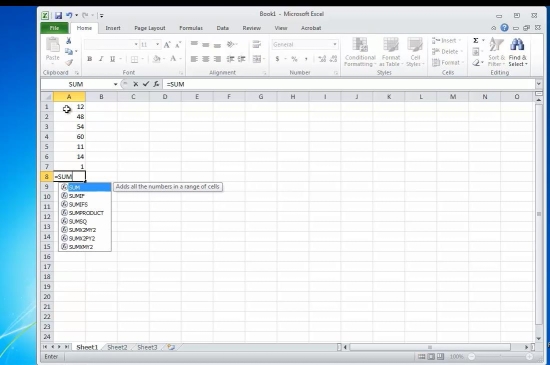This screenshot has height=365, width=550.
Task: Toggle Bold formatting button
Action: click(89, 59)
